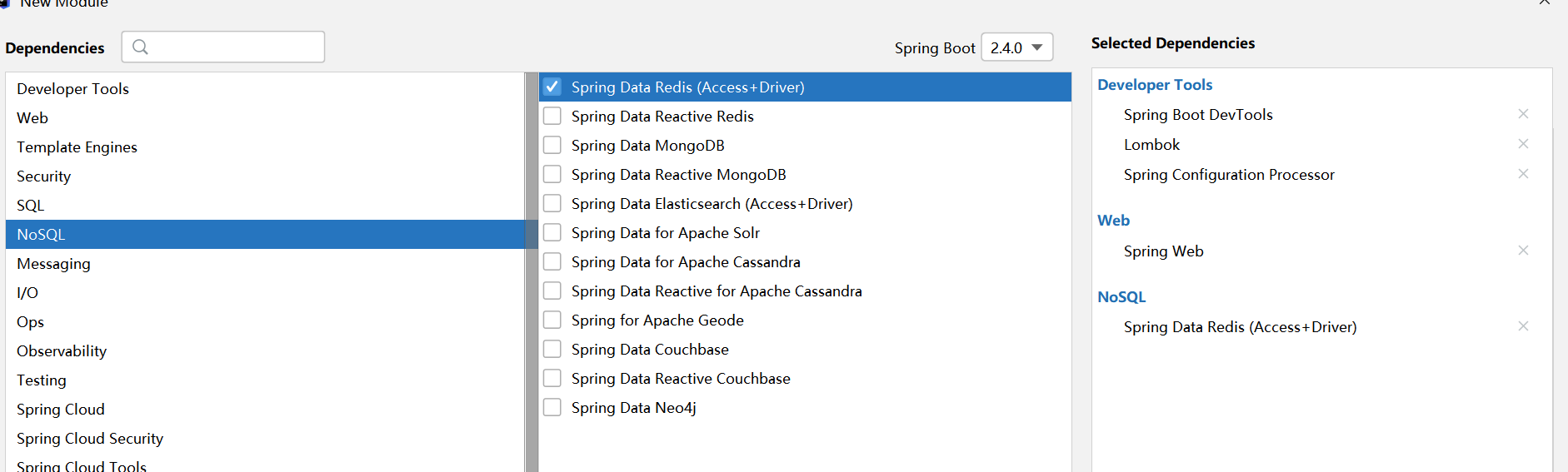Open the Template Engines category
This screenshot has height=472, width=1568.
tap(265, 147)
